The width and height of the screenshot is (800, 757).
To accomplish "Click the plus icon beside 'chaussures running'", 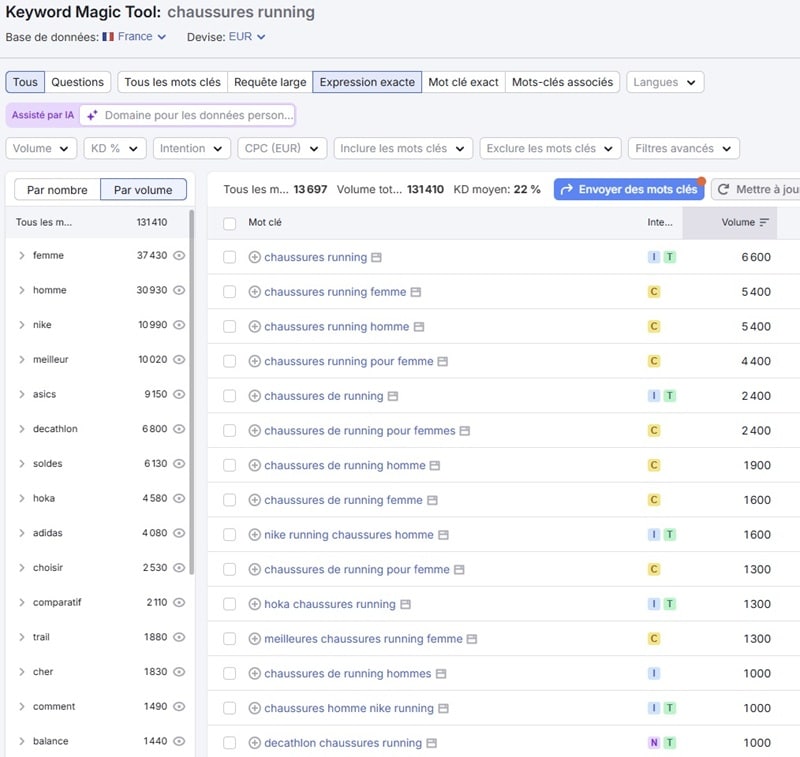I will click(254, 257).
